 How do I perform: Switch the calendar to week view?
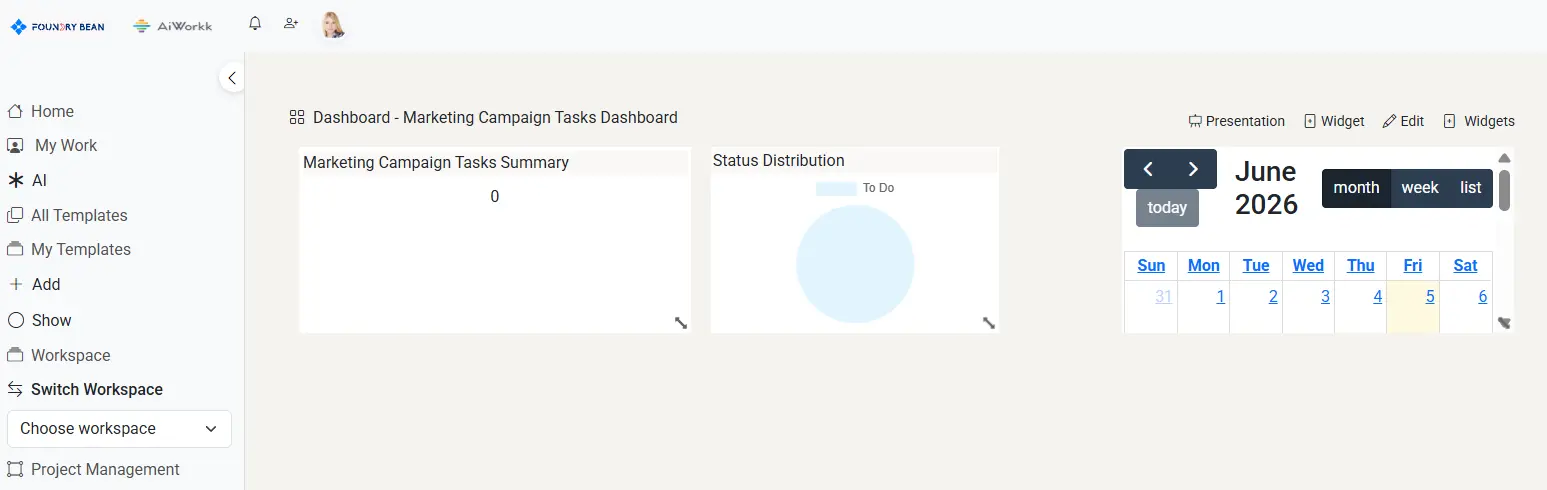click(1420, 188)
